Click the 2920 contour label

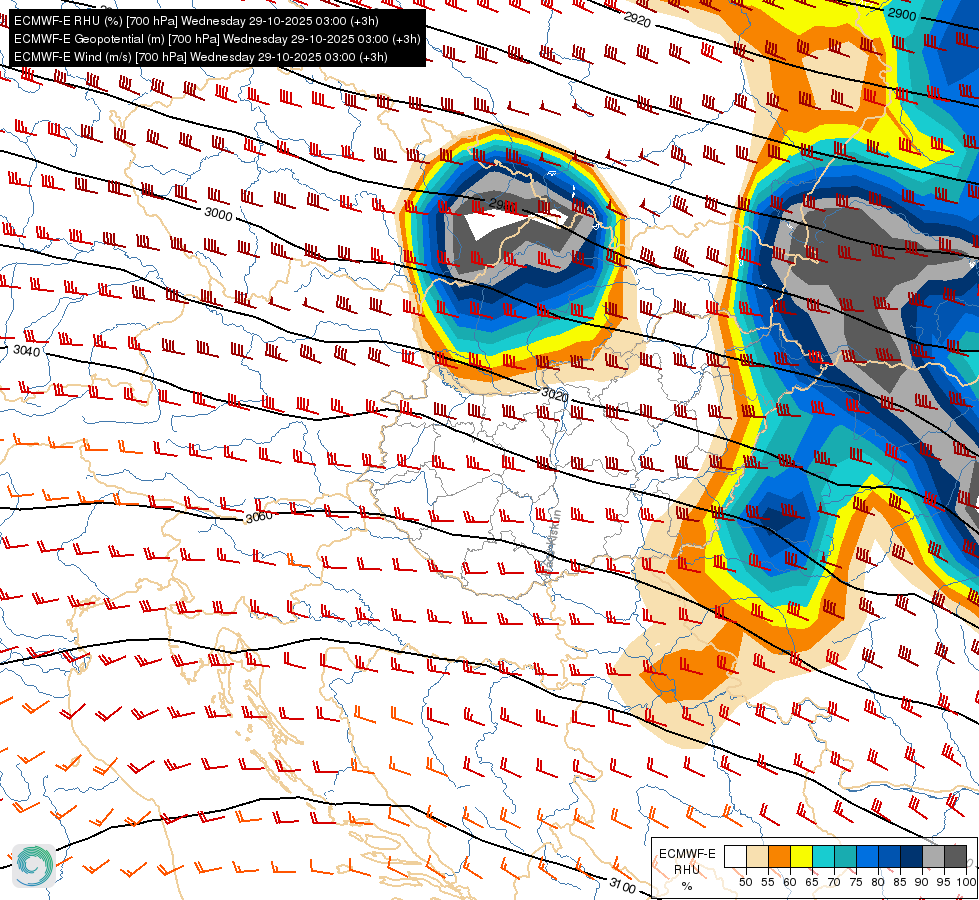(x=637, y=20)
